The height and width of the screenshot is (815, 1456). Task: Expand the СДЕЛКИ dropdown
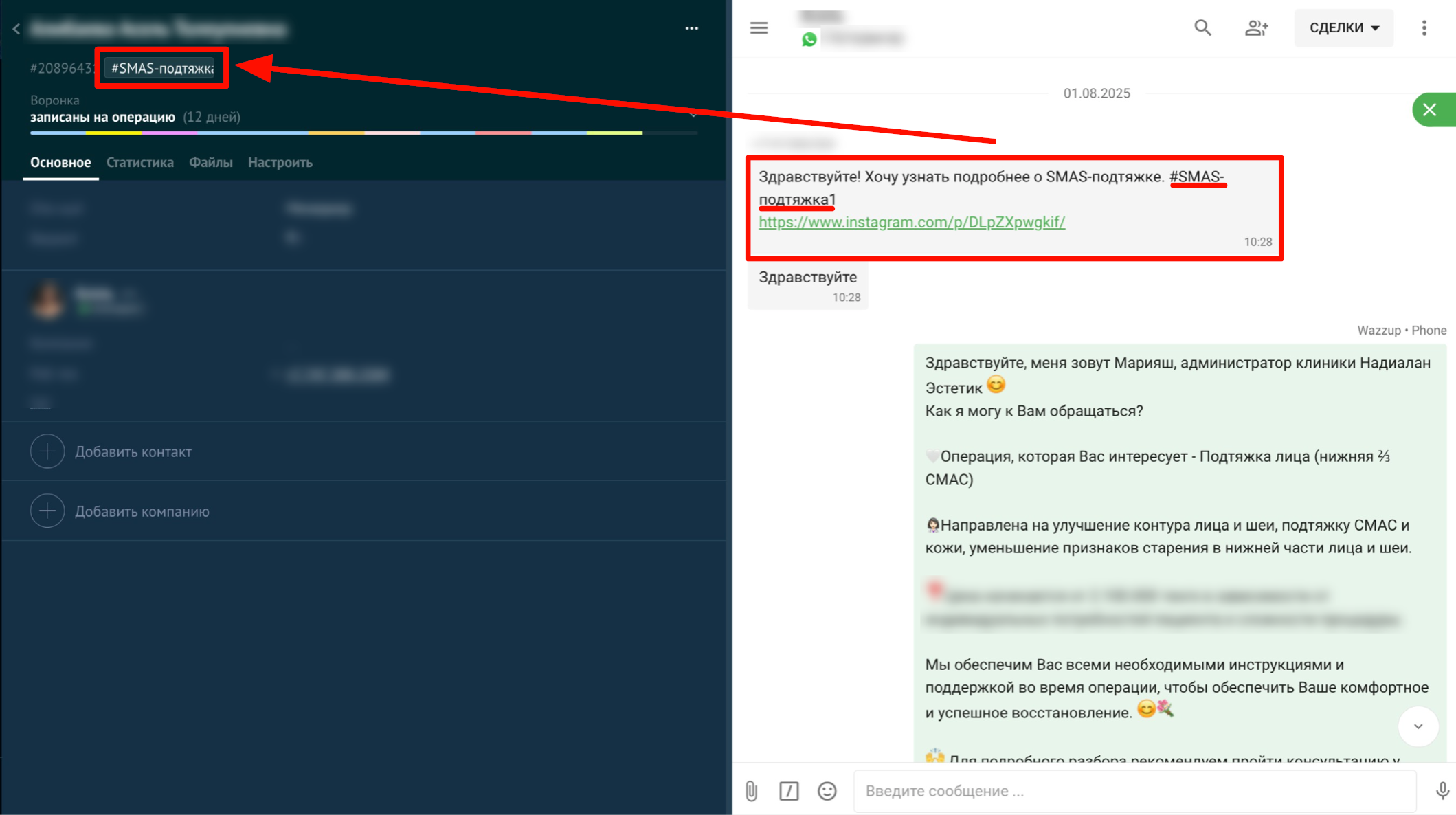(1343, 28)
